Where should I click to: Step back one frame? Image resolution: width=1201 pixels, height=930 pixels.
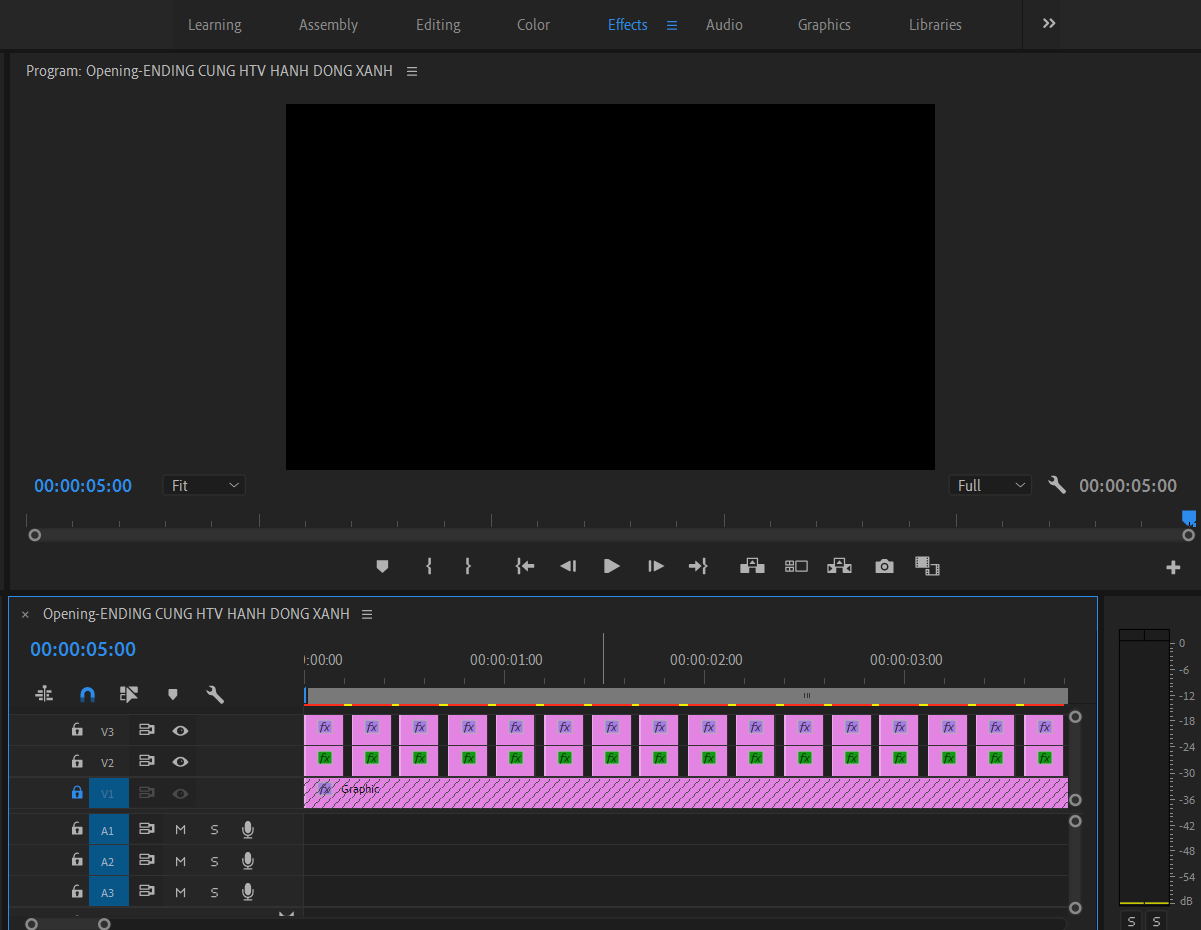click(x=568, y=566)
